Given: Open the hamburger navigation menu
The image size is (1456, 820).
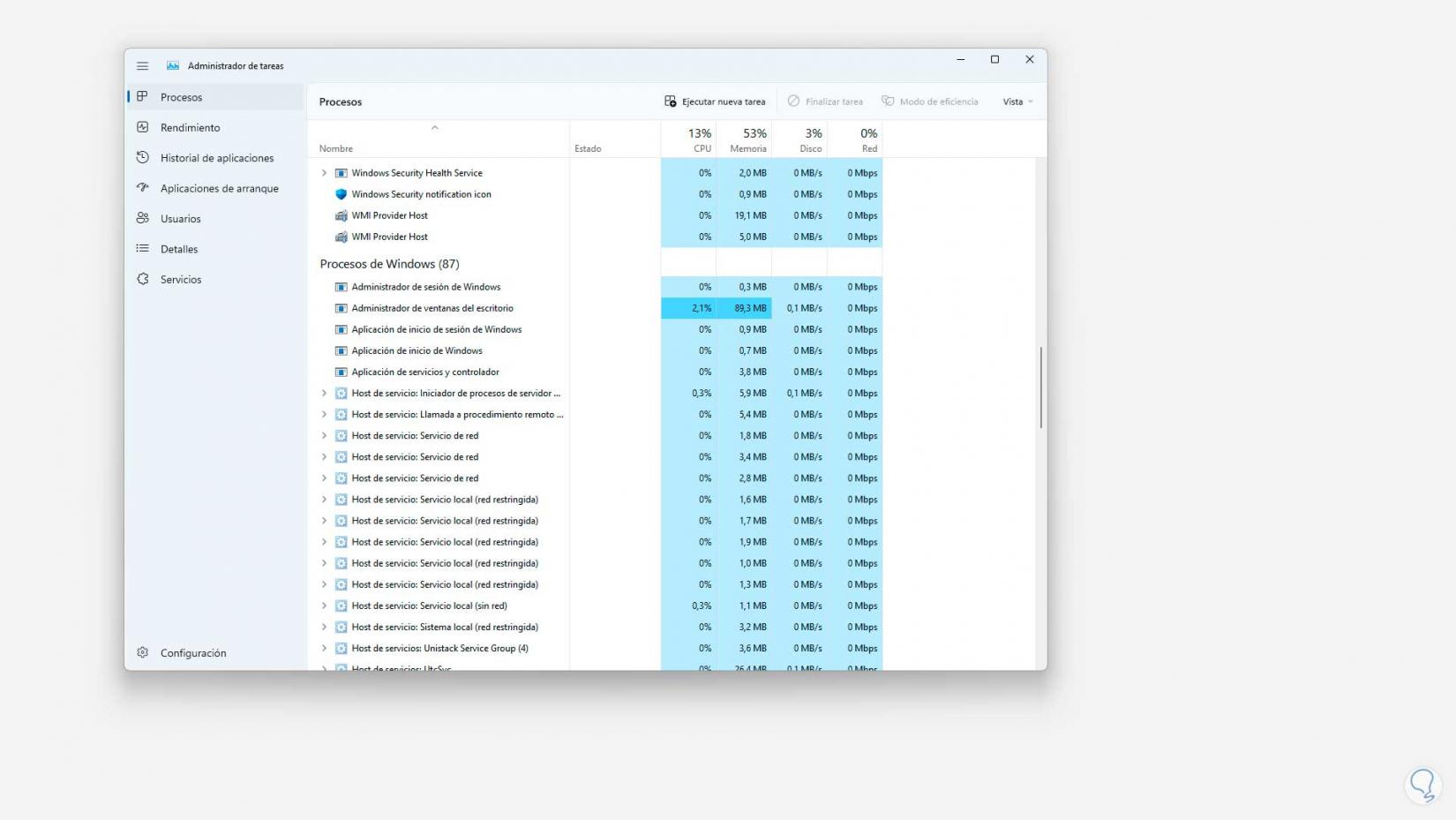Looking at the screenshot, I should (142, 66).
